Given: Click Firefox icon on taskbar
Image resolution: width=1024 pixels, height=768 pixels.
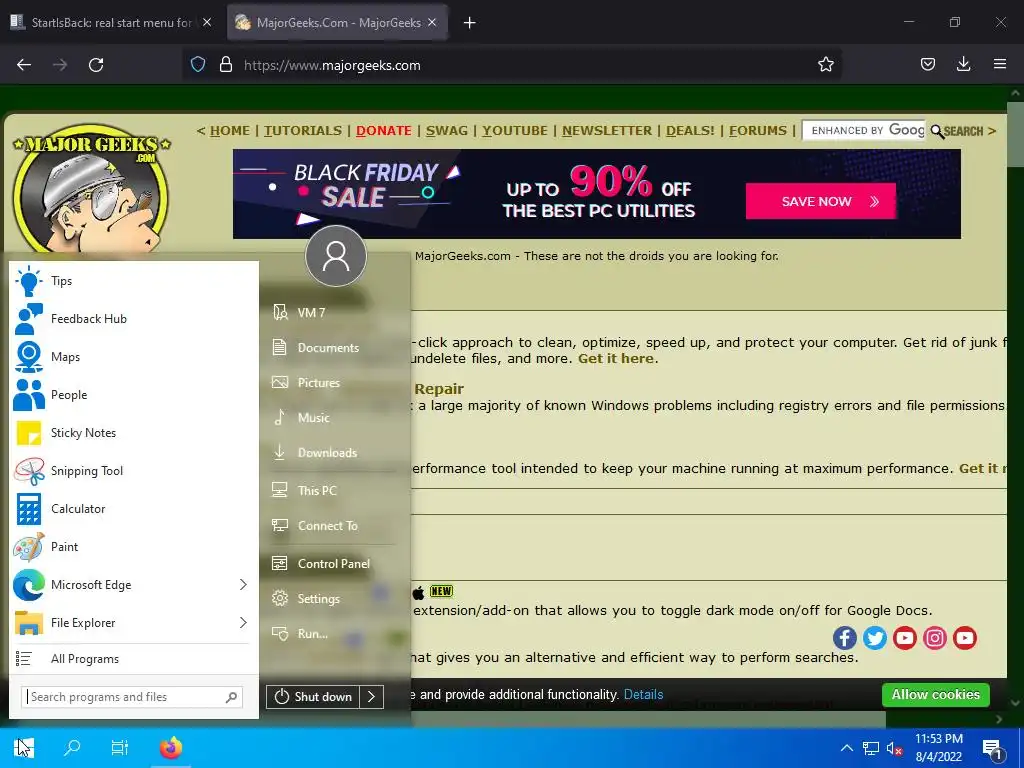Looking at the screenshot, I should pos(171,748).
